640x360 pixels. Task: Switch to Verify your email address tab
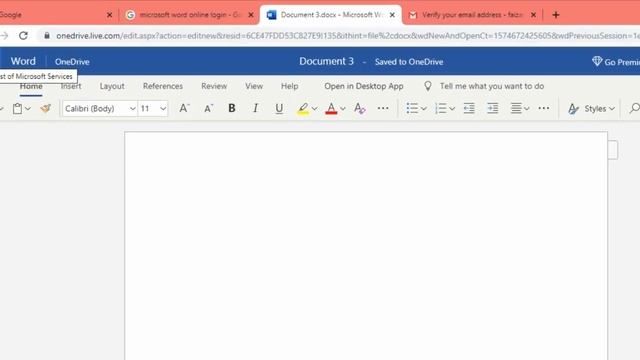[472, 15]
